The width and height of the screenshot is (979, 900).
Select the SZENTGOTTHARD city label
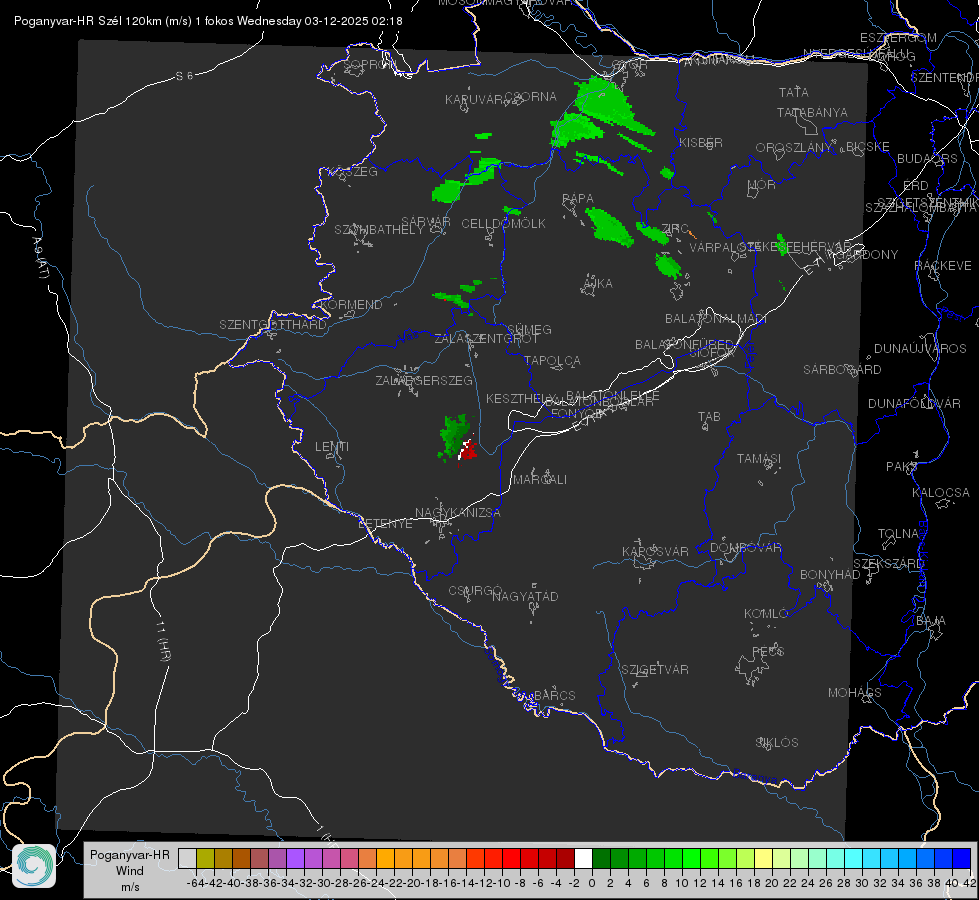tap(273, 325)
